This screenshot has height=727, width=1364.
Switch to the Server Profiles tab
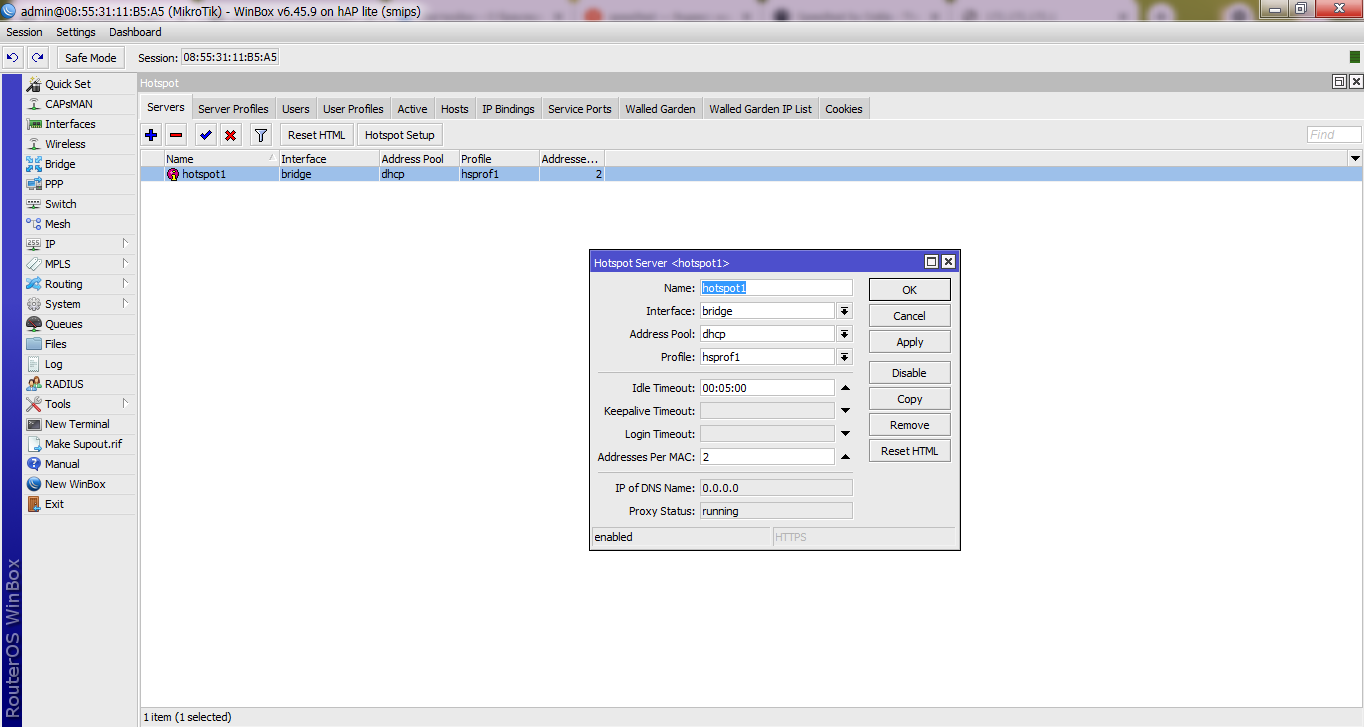click(x=233, y=109)
